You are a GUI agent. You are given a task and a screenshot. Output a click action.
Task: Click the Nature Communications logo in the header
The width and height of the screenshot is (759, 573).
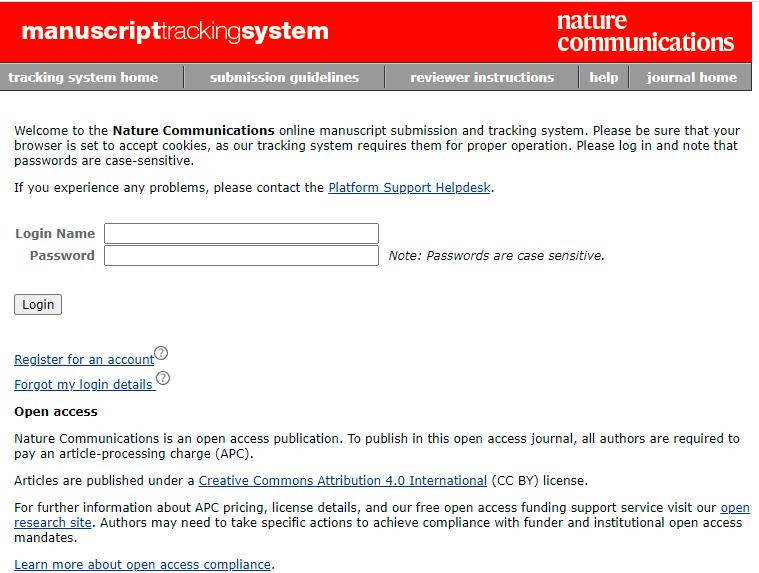pos(645,32)
